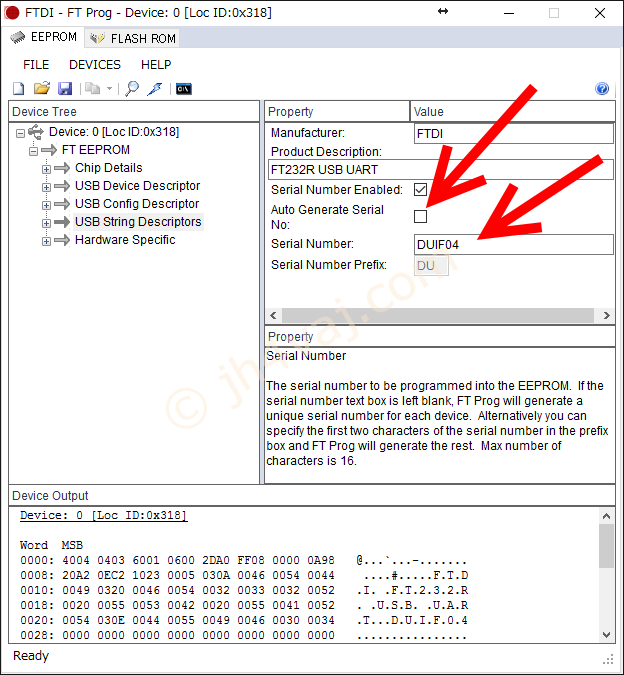The width and height of the screenshot is (624, 675).
Task: Click the USB icon beside Device: 0
Action: click(36, 132)
